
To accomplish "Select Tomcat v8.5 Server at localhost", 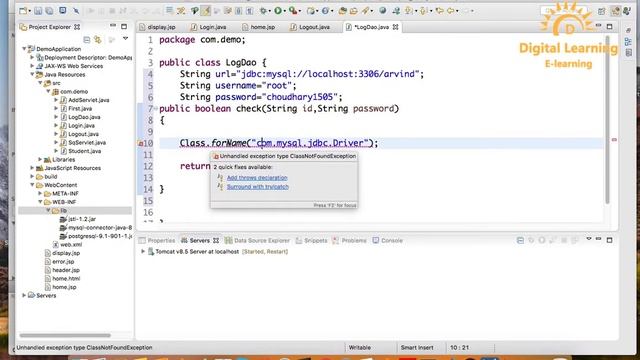I will (x=197, y=251).
